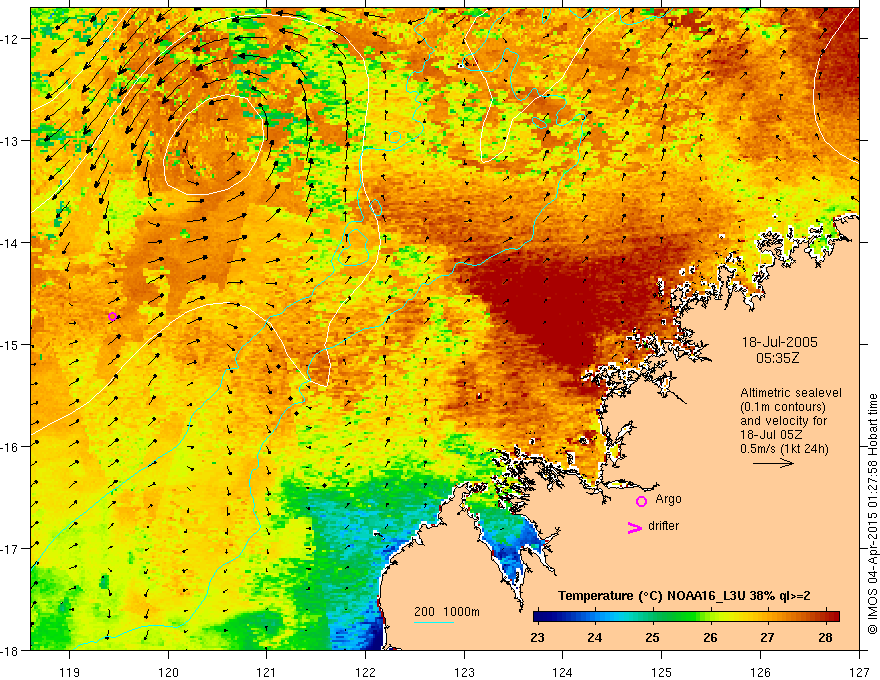
Task: Click the '200 1000m' depth label
Action: pos(447,612)
